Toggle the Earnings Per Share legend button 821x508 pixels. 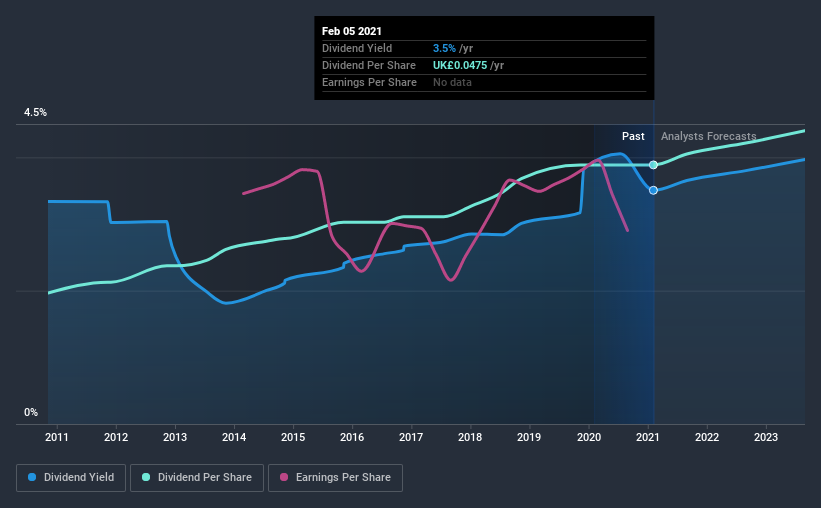coord(336,478)
